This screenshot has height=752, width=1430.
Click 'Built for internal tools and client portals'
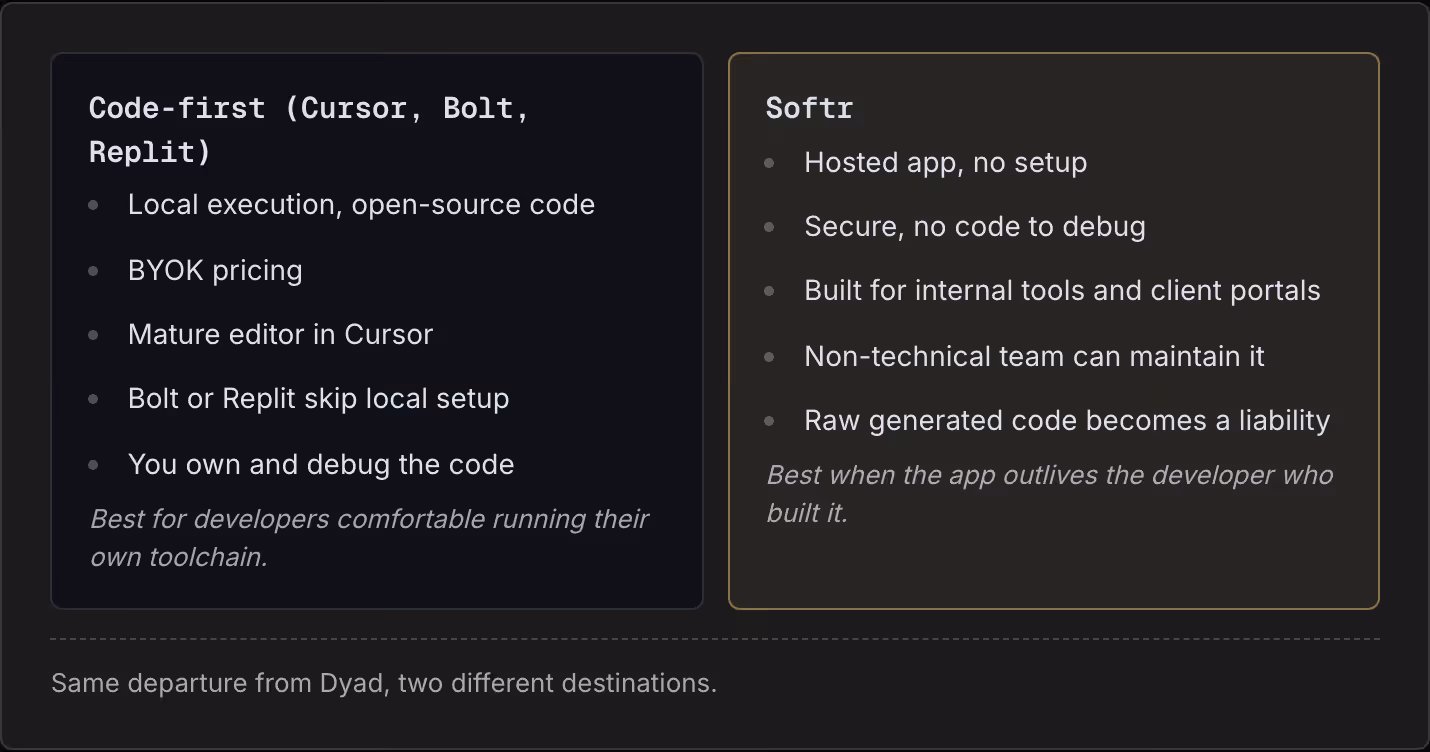point(1062,291)
